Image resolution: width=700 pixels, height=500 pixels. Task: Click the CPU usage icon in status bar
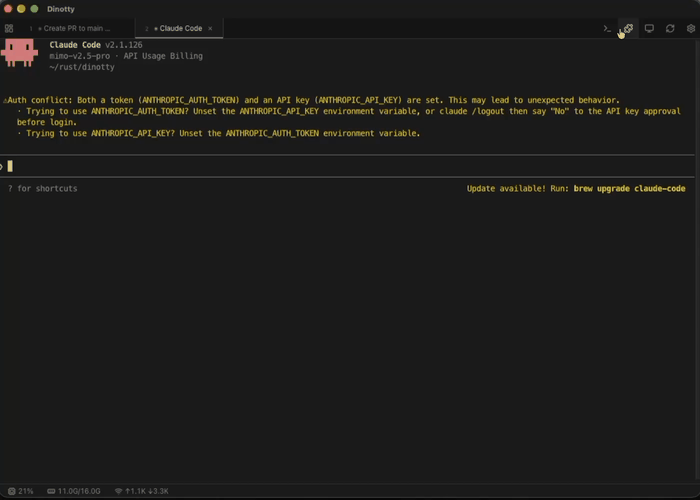[x=12, y=491]
